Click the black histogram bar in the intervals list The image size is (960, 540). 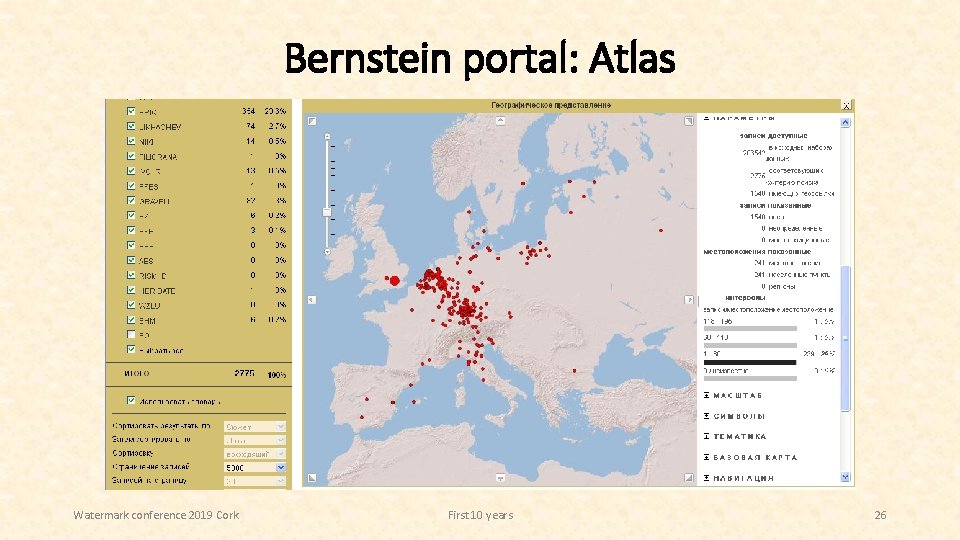coord(750,362)
